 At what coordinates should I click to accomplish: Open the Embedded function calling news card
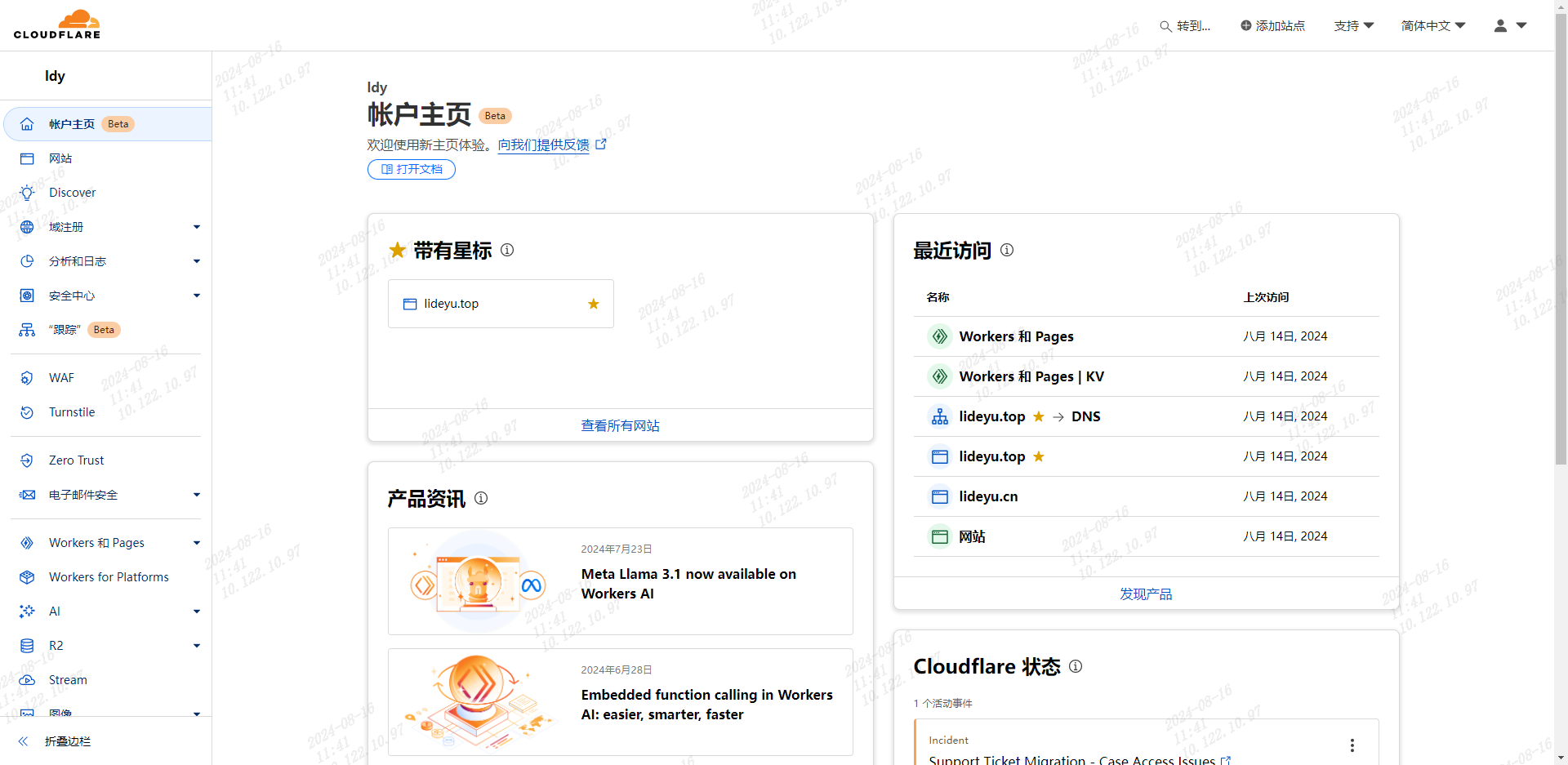621,702
